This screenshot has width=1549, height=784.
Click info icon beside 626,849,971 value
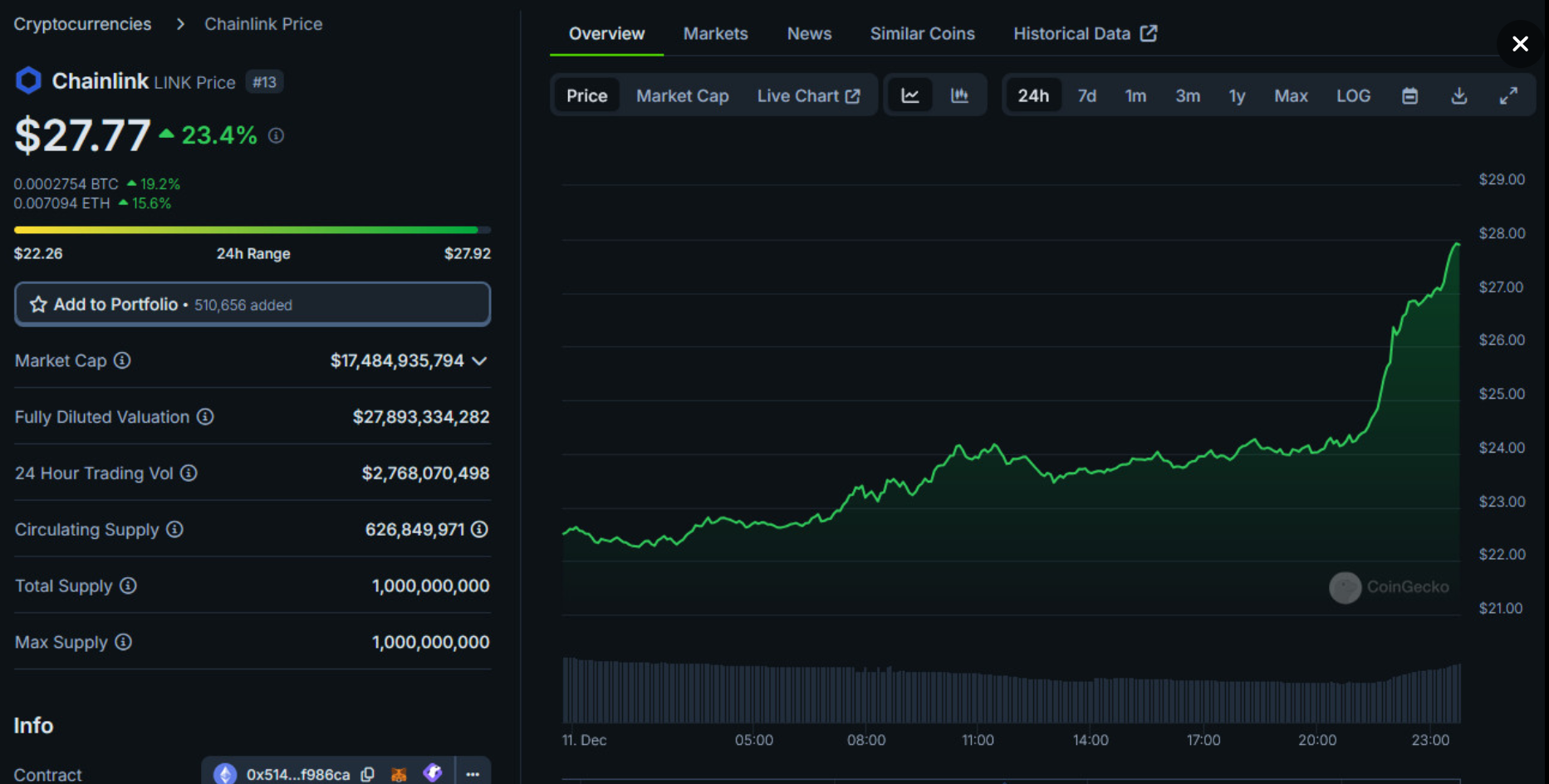(x=479, y=529)
